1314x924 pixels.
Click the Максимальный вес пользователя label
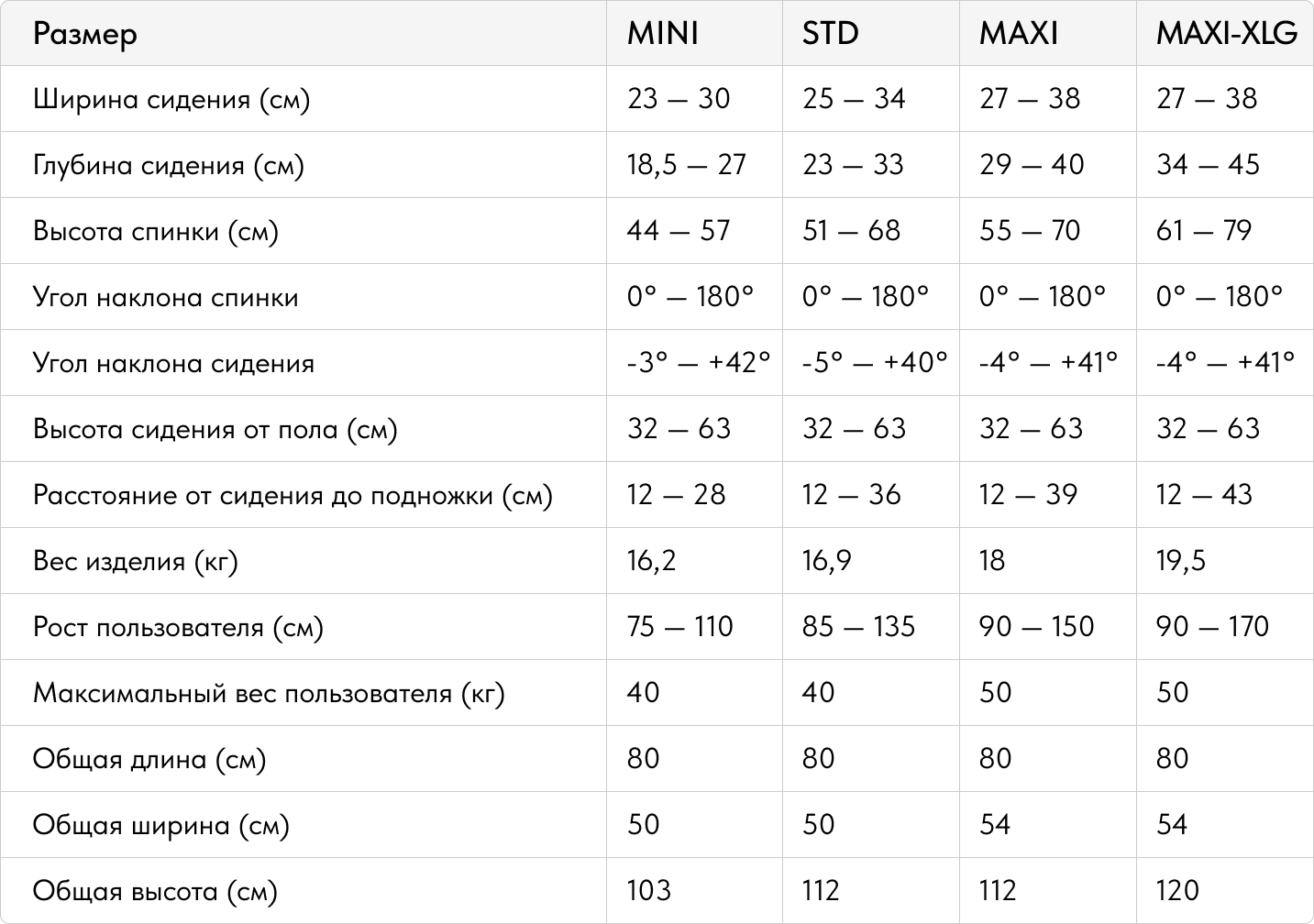[x=269, y=693]
